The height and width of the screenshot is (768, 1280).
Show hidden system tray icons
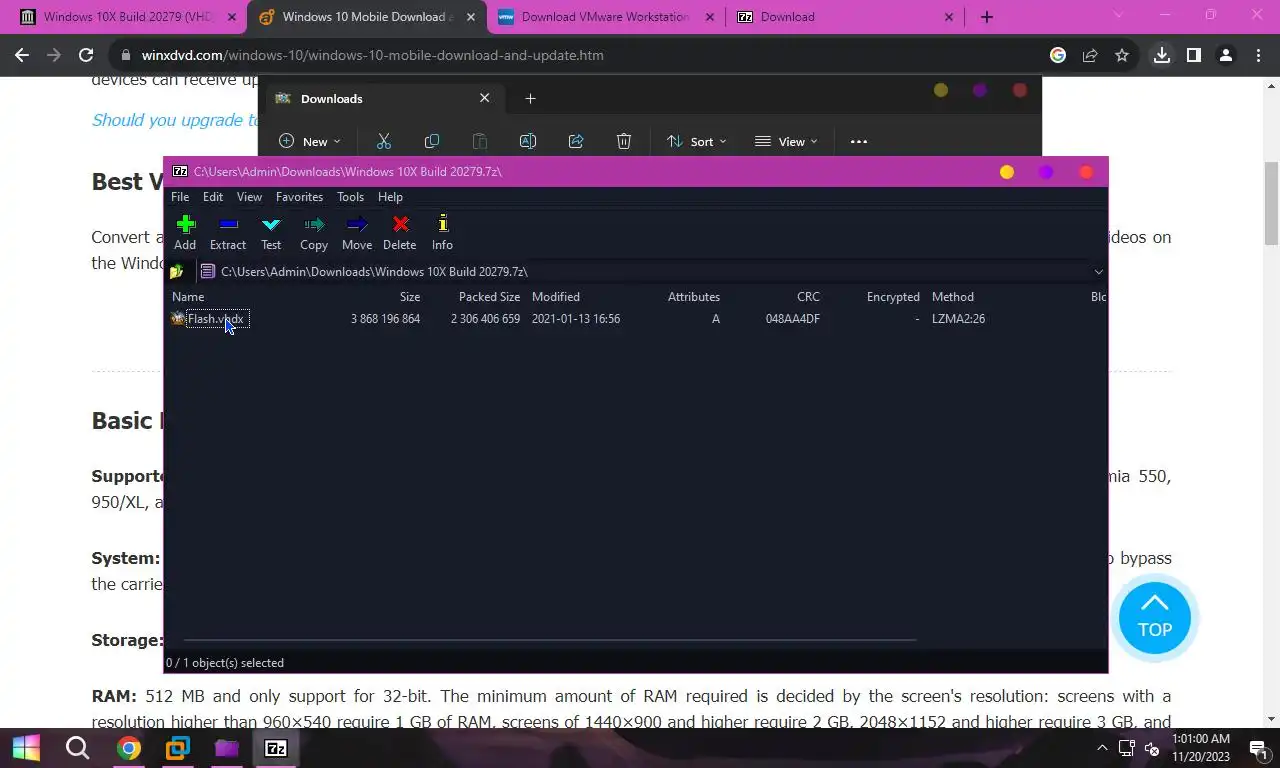pyautogui.click(x=1102, y=748)
